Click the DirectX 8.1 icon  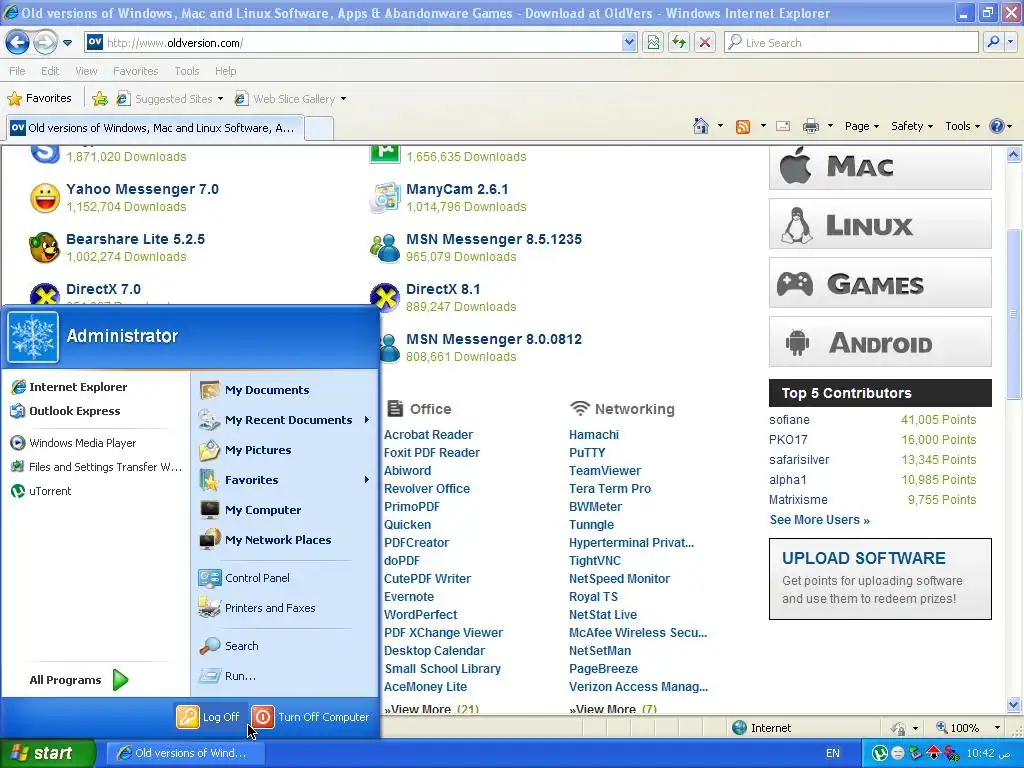(385, 298)
